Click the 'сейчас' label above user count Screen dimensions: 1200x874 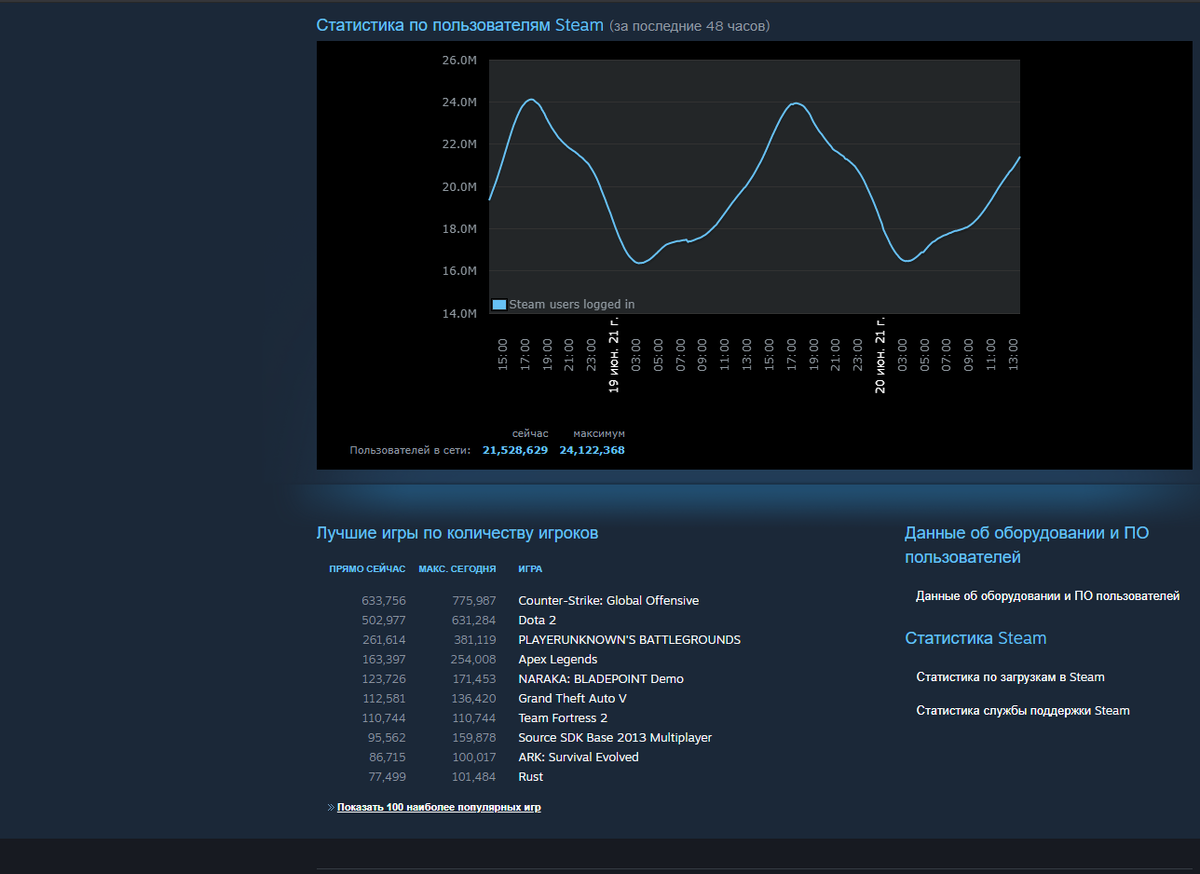[x=530, y=434]
